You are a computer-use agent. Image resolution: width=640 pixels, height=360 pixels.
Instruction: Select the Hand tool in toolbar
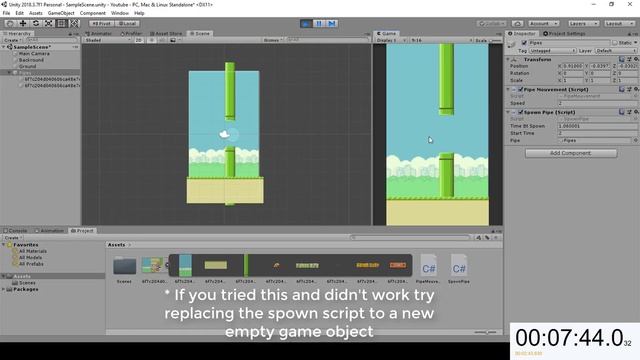click(x=10, y=24)
